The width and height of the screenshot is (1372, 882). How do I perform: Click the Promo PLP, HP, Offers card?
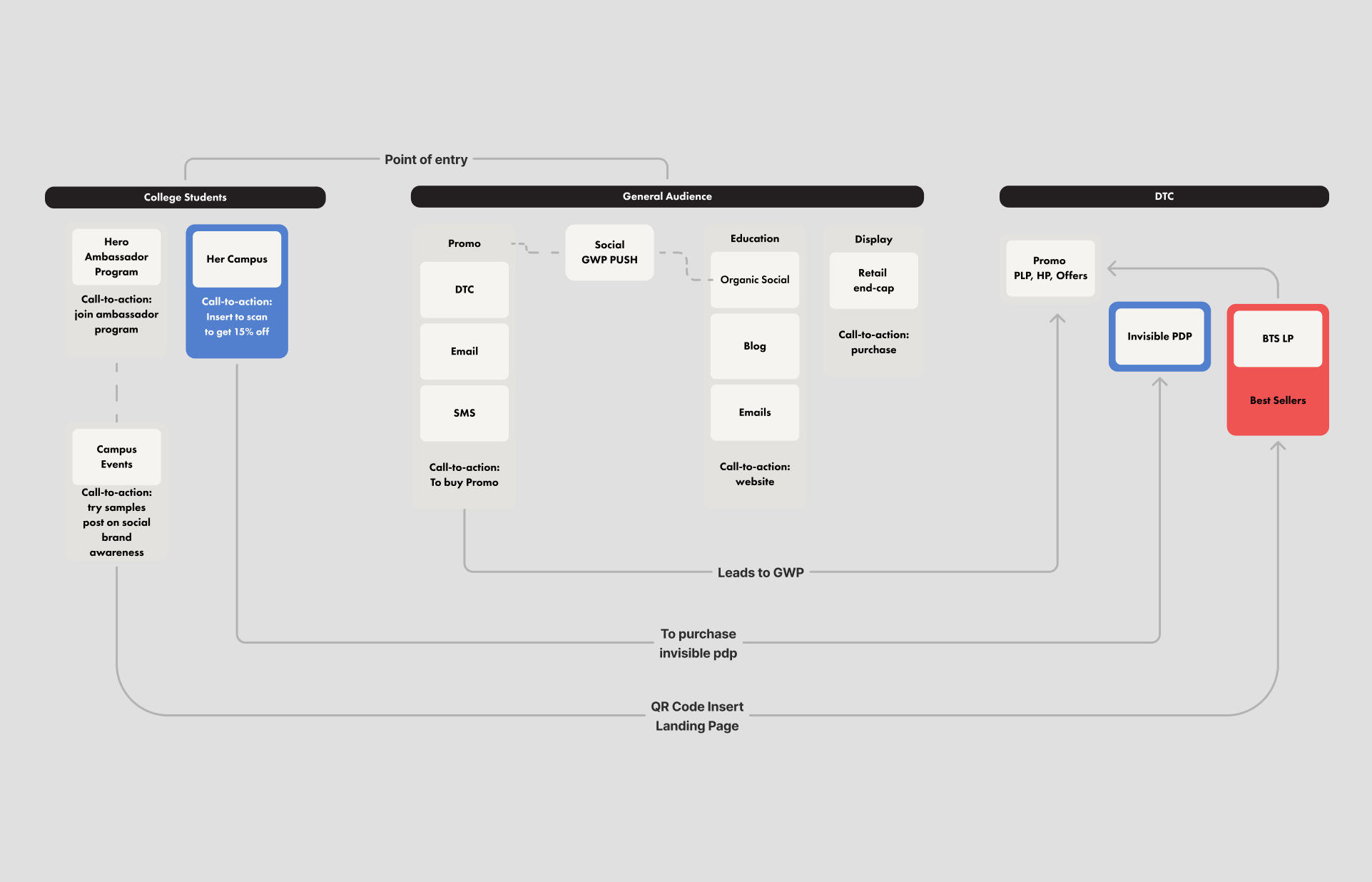[x=1050, y=268]
